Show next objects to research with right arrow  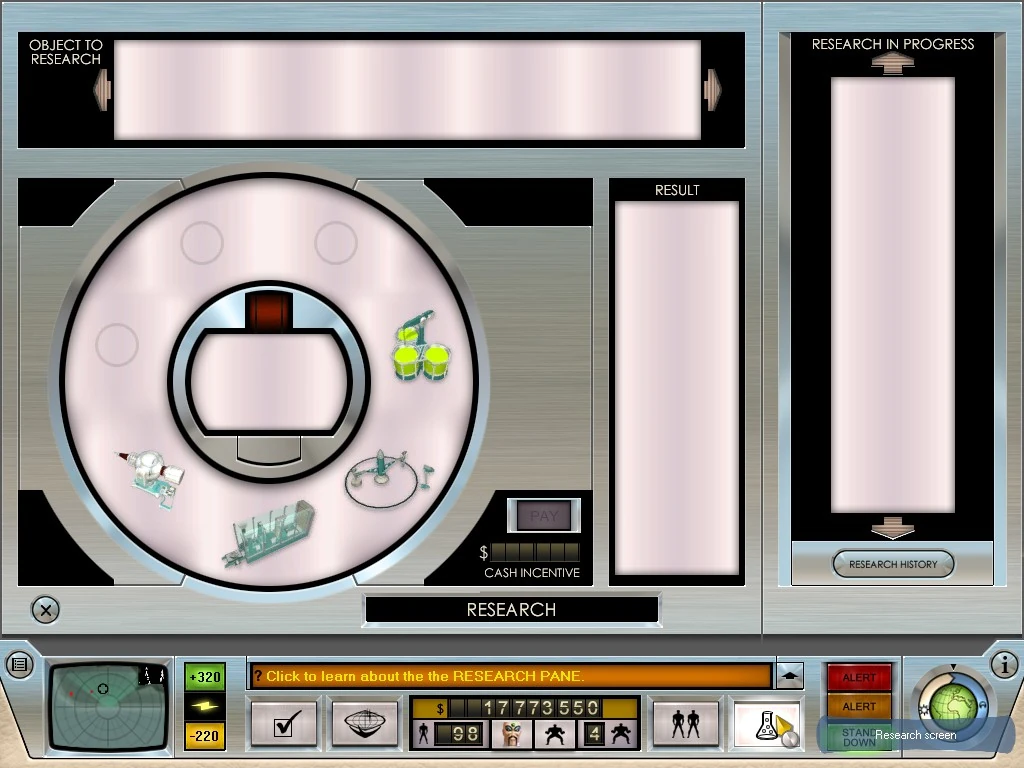pyautogui.click(x=713, y=89)
